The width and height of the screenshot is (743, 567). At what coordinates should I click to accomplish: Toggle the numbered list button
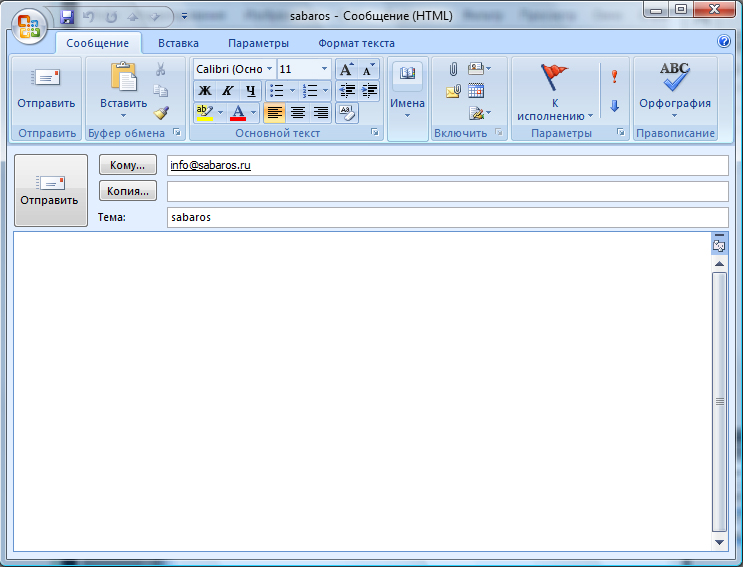point(310,90)
